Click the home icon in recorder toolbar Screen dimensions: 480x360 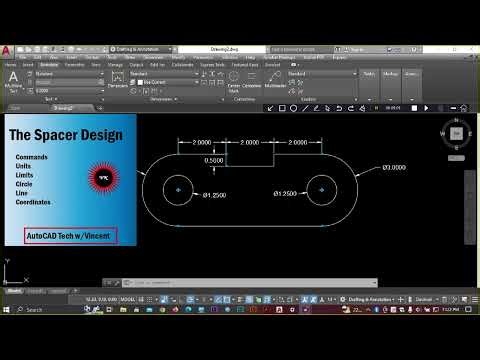click(x=464, y=108)
